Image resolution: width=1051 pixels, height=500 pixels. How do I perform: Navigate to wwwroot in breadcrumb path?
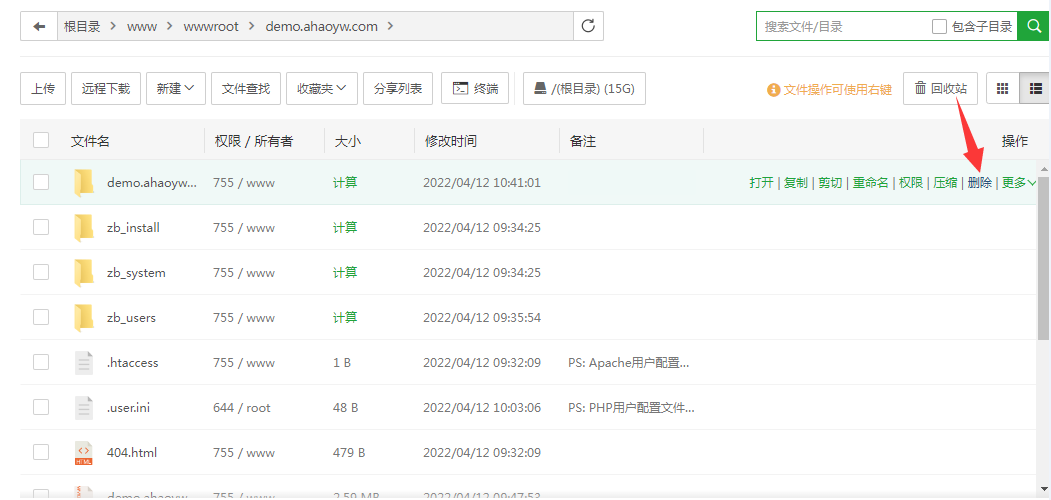[x=211, y=27]
